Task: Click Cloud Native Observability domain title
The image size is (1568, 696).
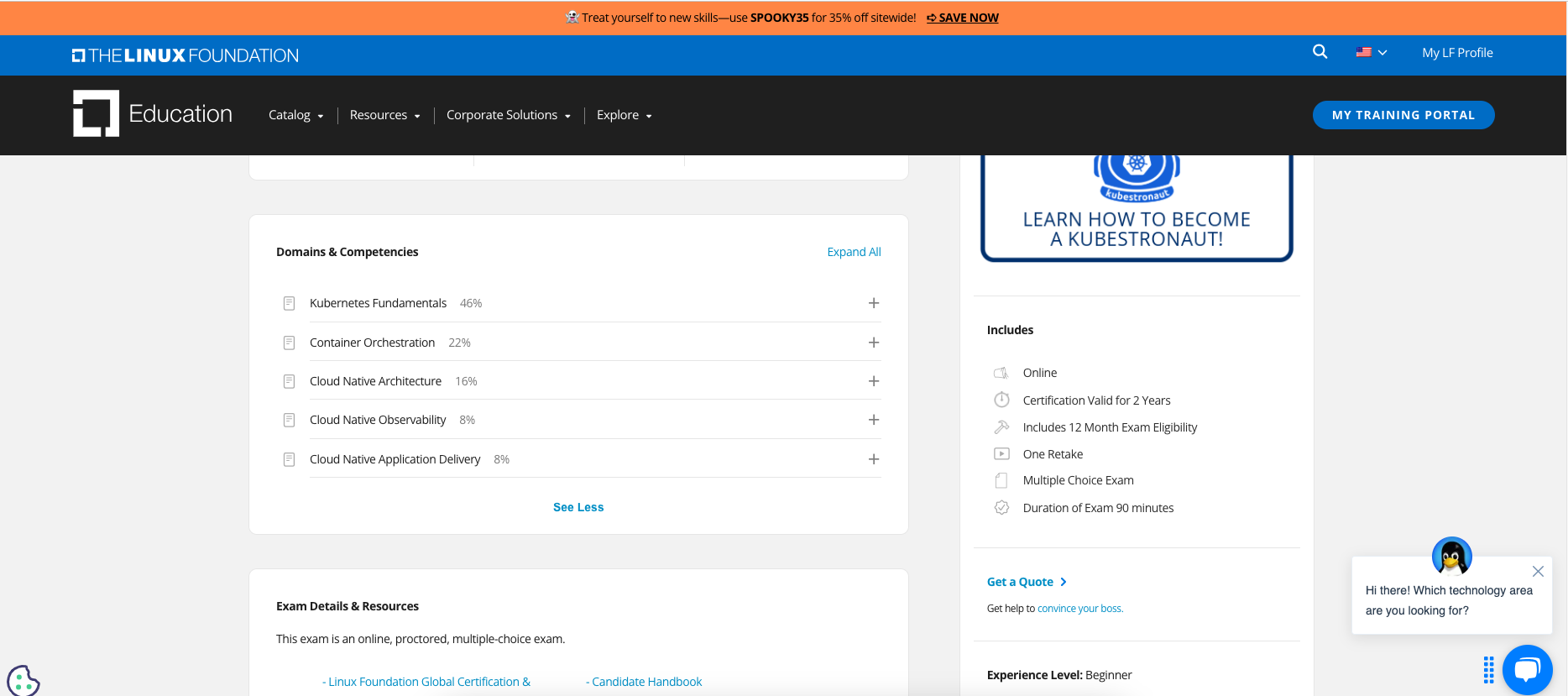Action: 378,420
